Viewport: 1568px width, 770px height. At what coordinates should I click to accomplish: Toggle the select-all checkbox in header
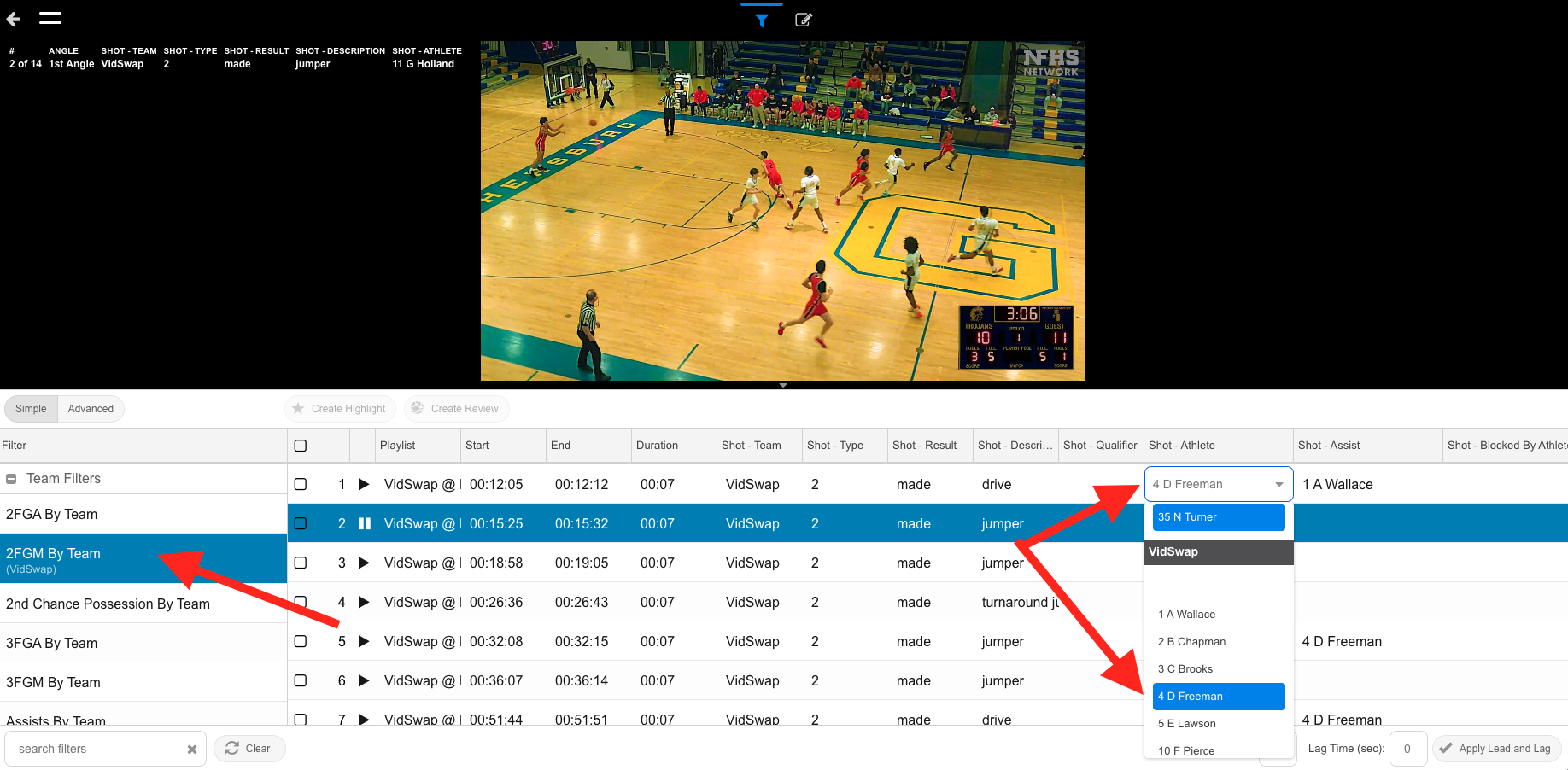point(301,446)
